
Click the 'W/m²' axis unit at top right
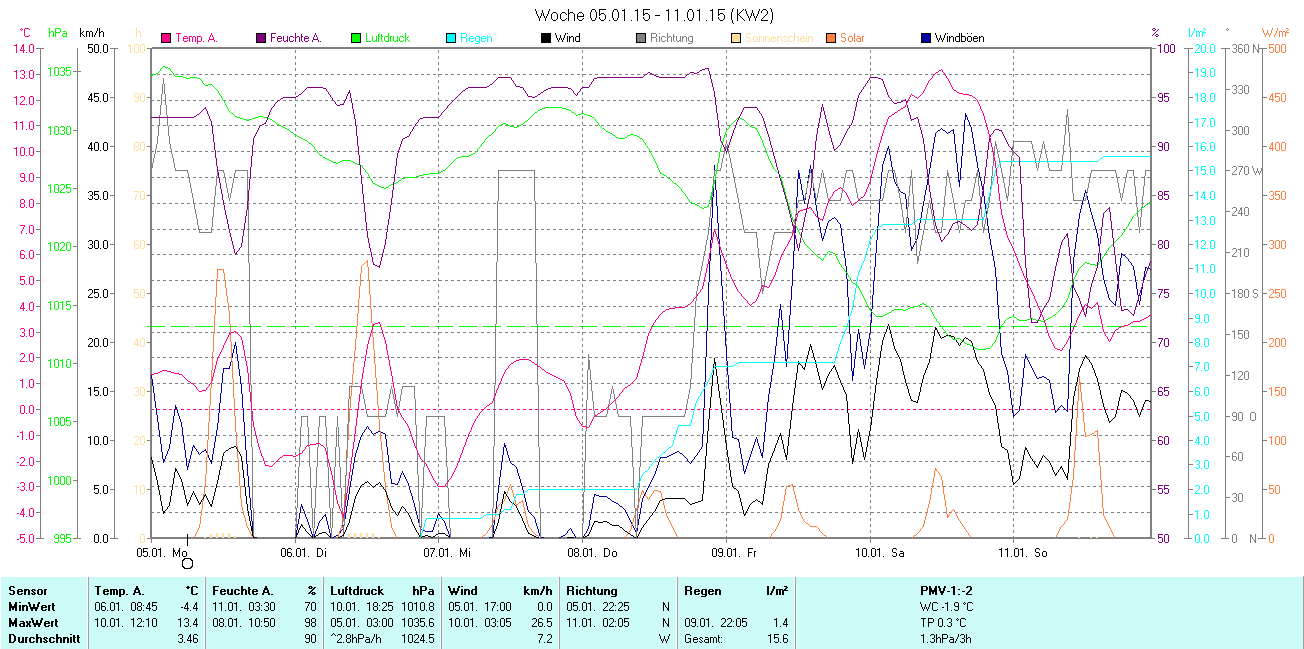pyautogui.click(x=1275, y=33)
